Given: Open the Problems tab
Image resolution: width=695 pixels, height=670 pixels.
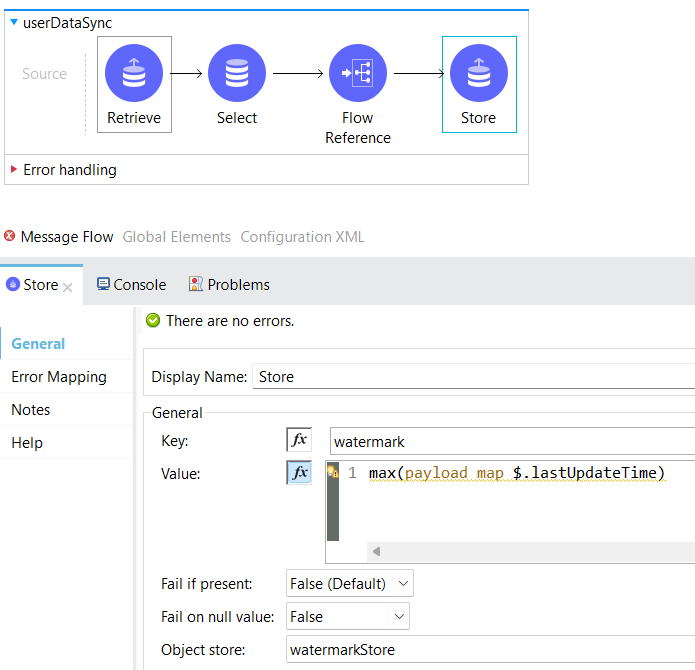Looking at the screenshot, I should point(229,284).
